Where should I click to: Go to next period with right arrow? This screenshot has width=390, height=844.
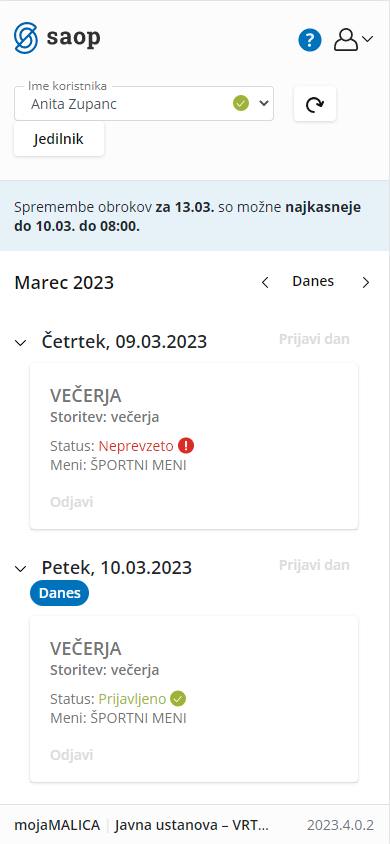pos(366,283)
